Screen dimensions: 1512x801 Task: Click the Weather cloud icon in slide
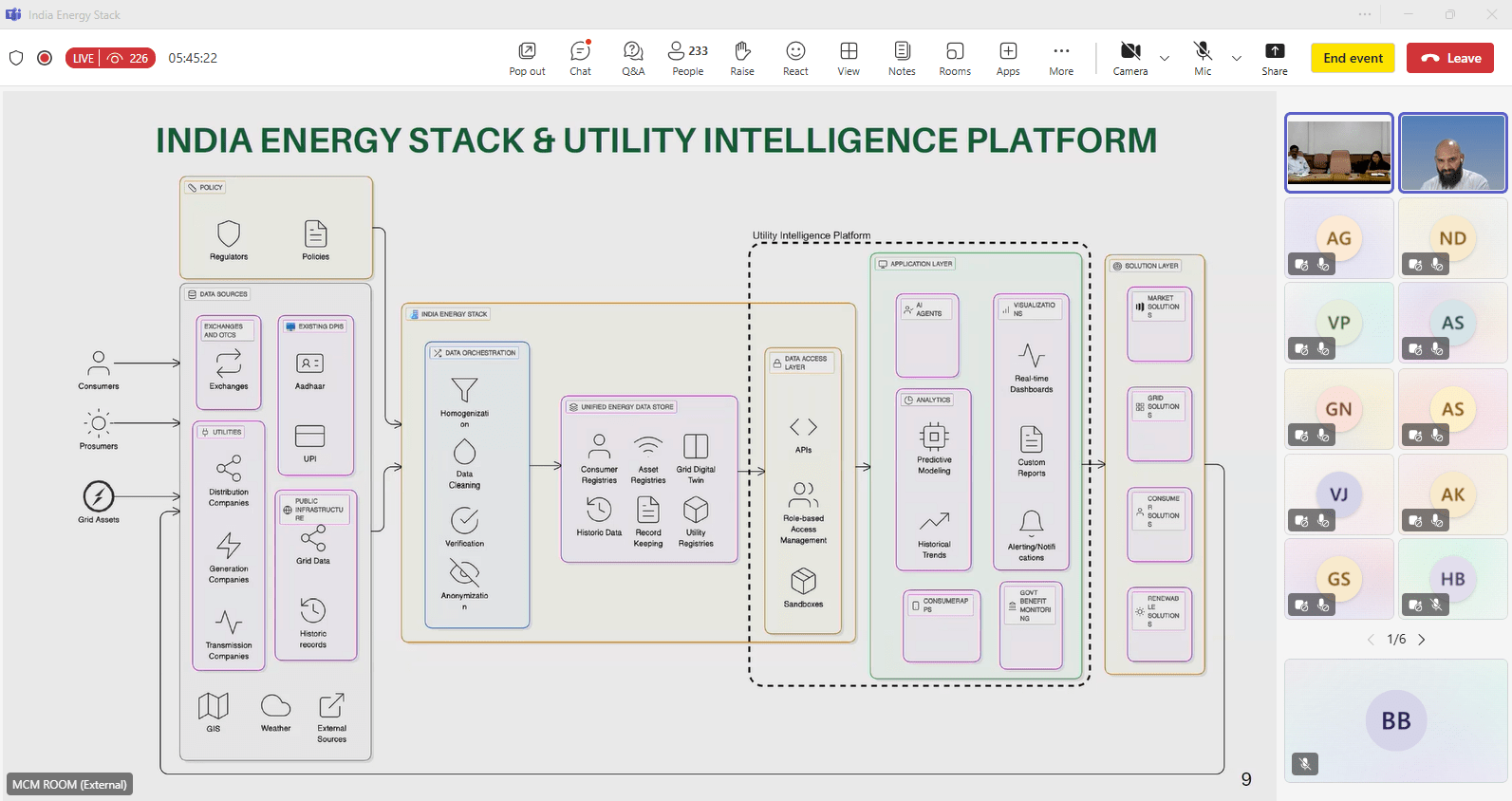(275, 706)
